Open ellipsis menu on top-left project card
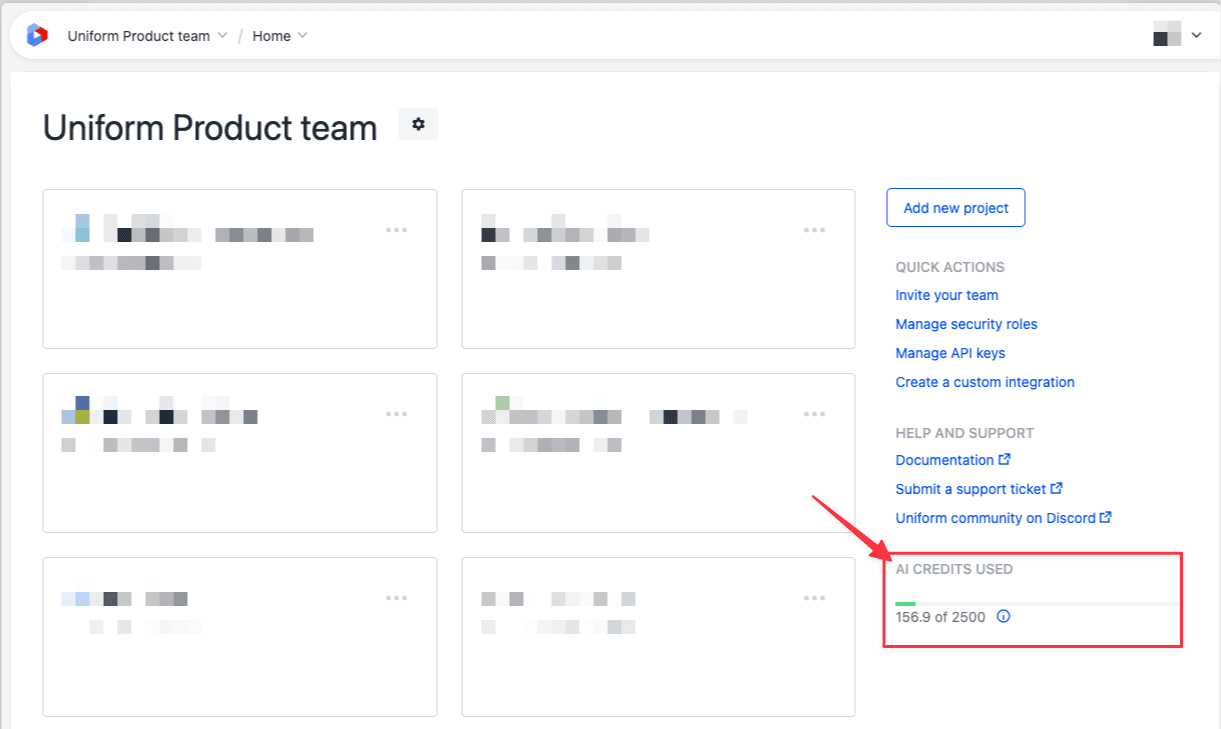Viewport: 1221px width, 729px height. click(x=397, y=230)
